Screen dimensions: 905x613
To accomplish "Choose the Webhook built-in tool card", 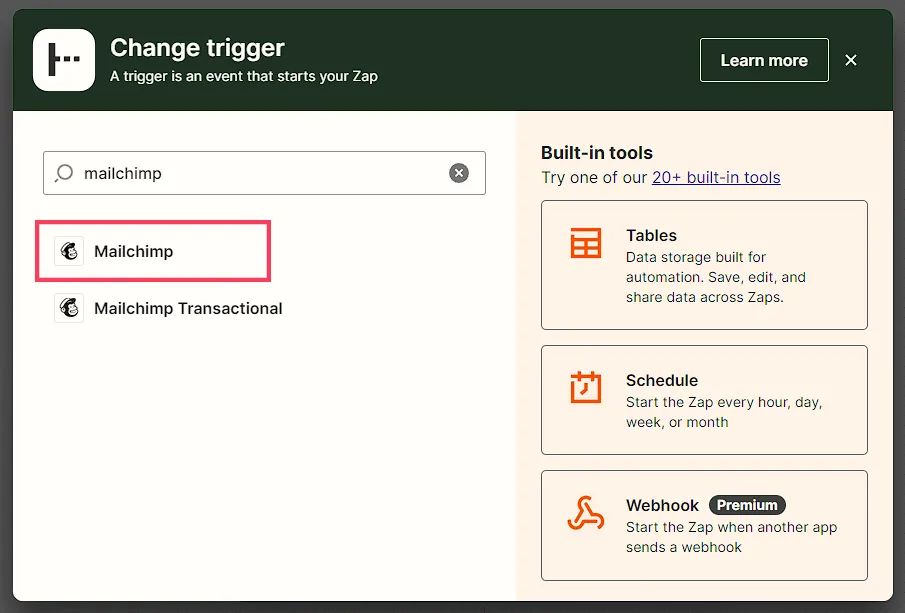I will point(704,525).
